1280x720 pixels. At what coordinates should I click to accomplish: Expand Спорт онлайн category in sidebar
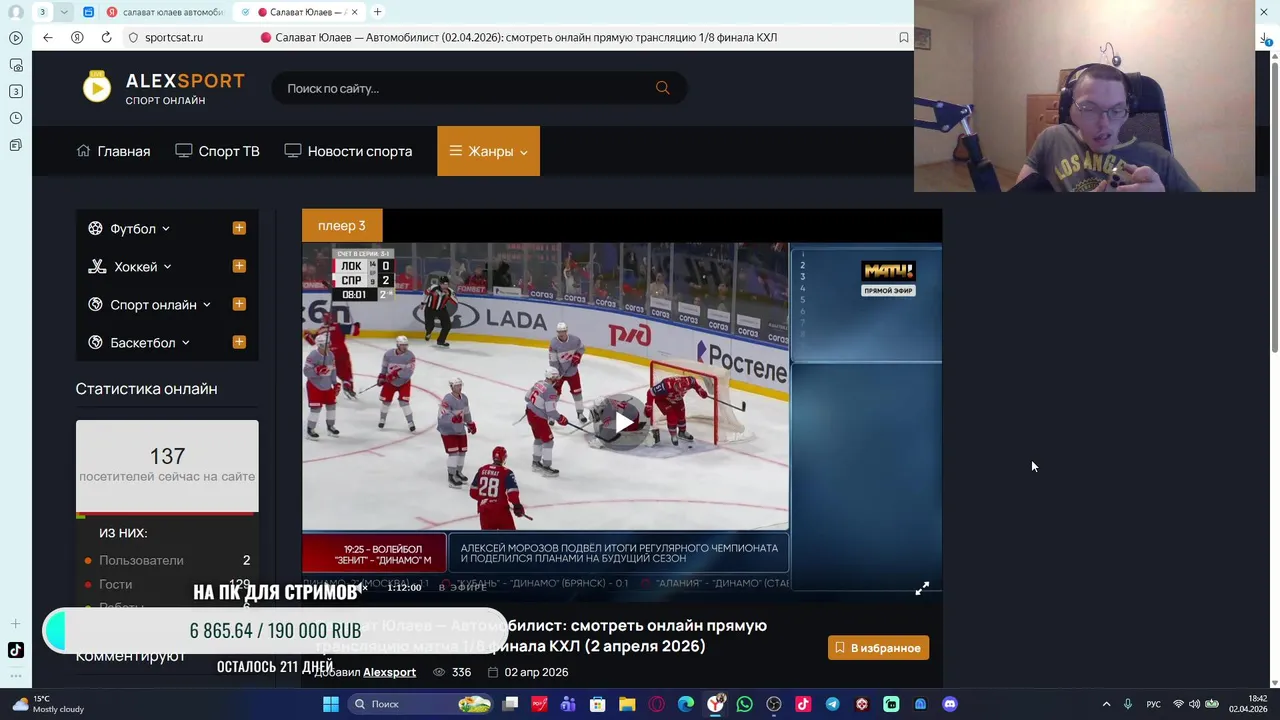coord(150,304)
